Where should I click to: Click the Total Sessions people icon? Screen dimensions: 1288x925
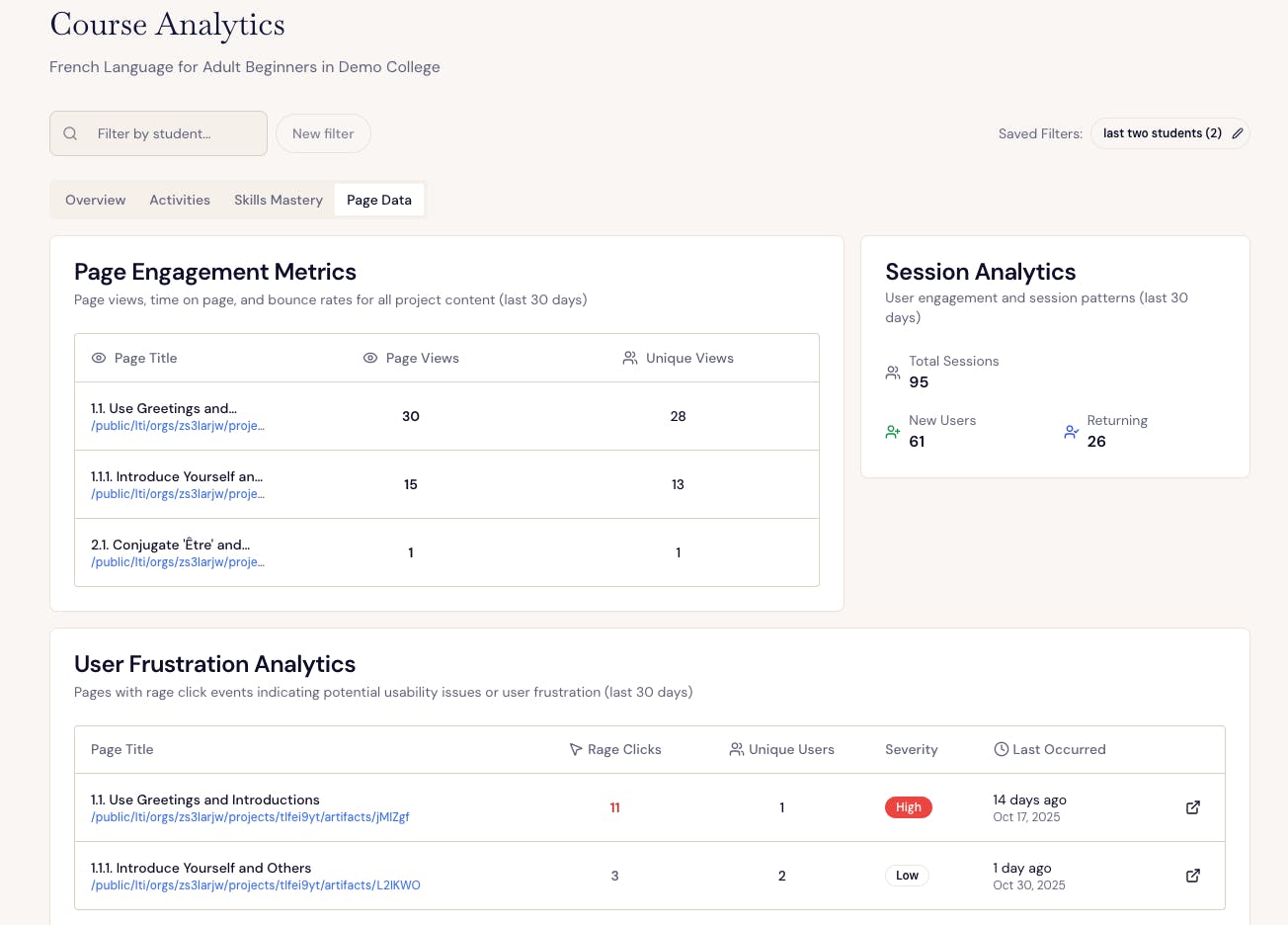click(893, 373)
